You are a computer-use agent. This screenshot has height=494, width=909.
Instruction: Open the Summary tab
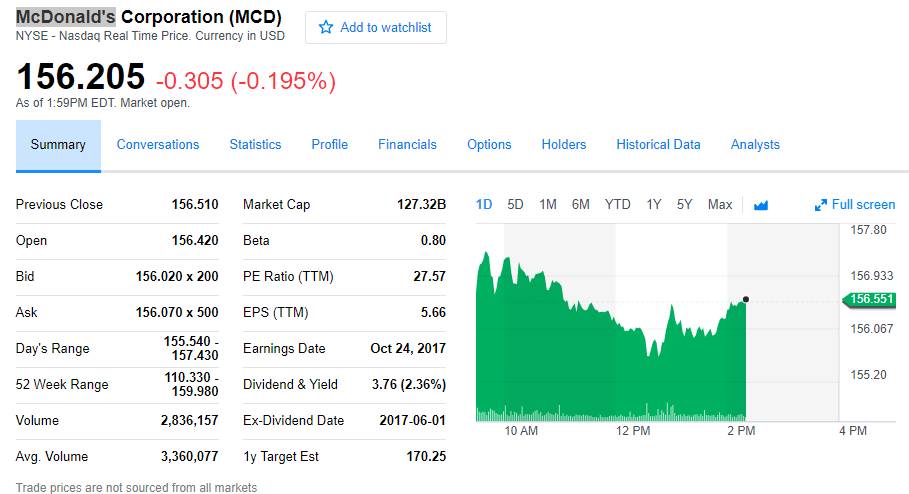click(x=58, y=145)
